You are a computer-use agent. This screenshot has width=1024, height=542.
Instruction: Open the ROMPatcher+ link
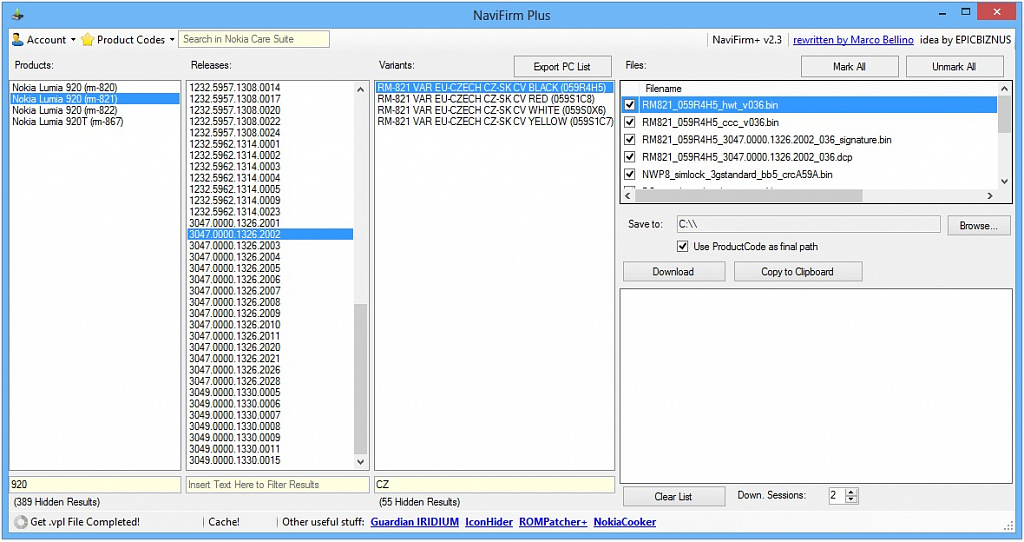pos(553,522)
